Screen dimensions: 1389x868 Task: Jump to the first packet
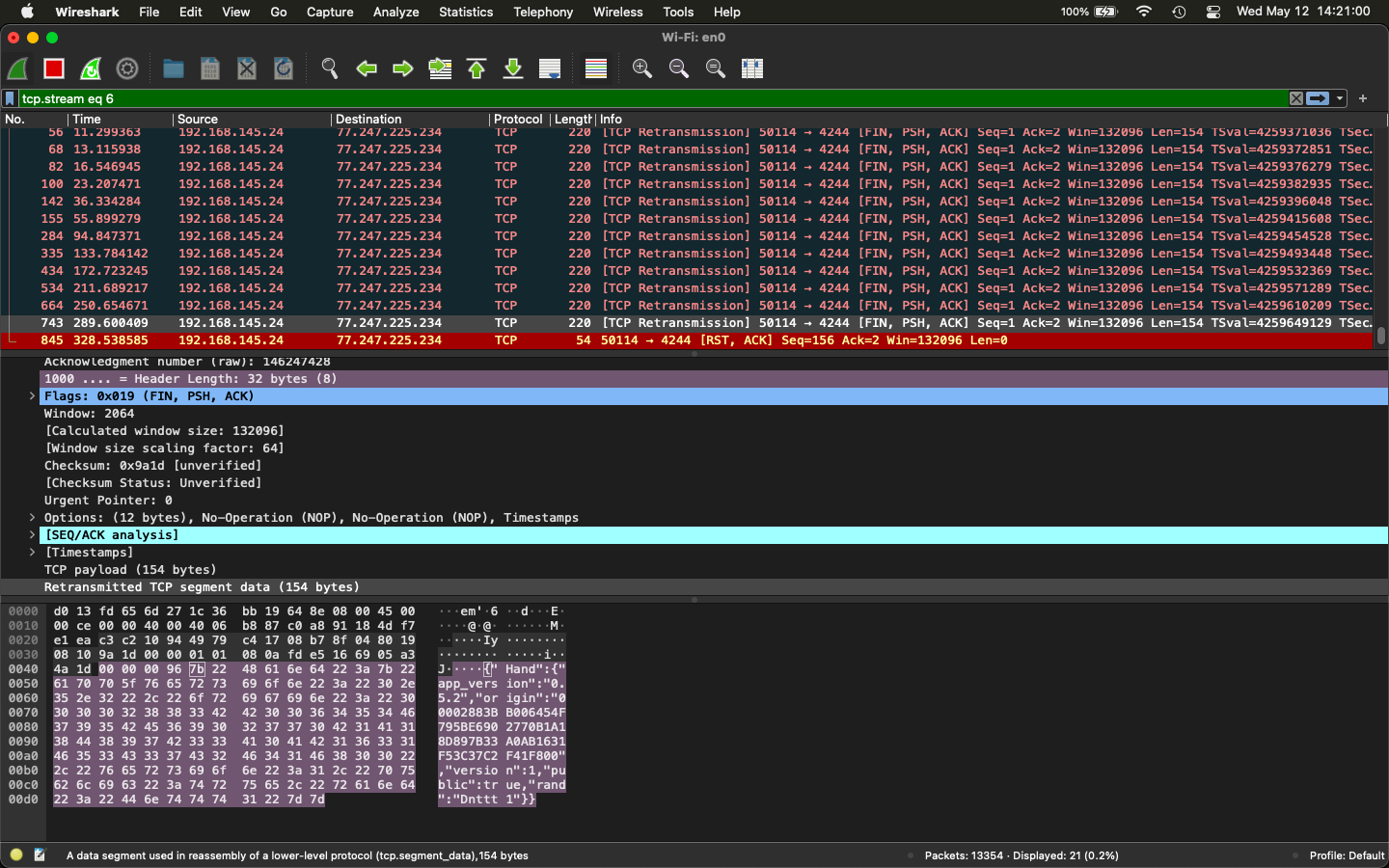[x=476, y=68]
